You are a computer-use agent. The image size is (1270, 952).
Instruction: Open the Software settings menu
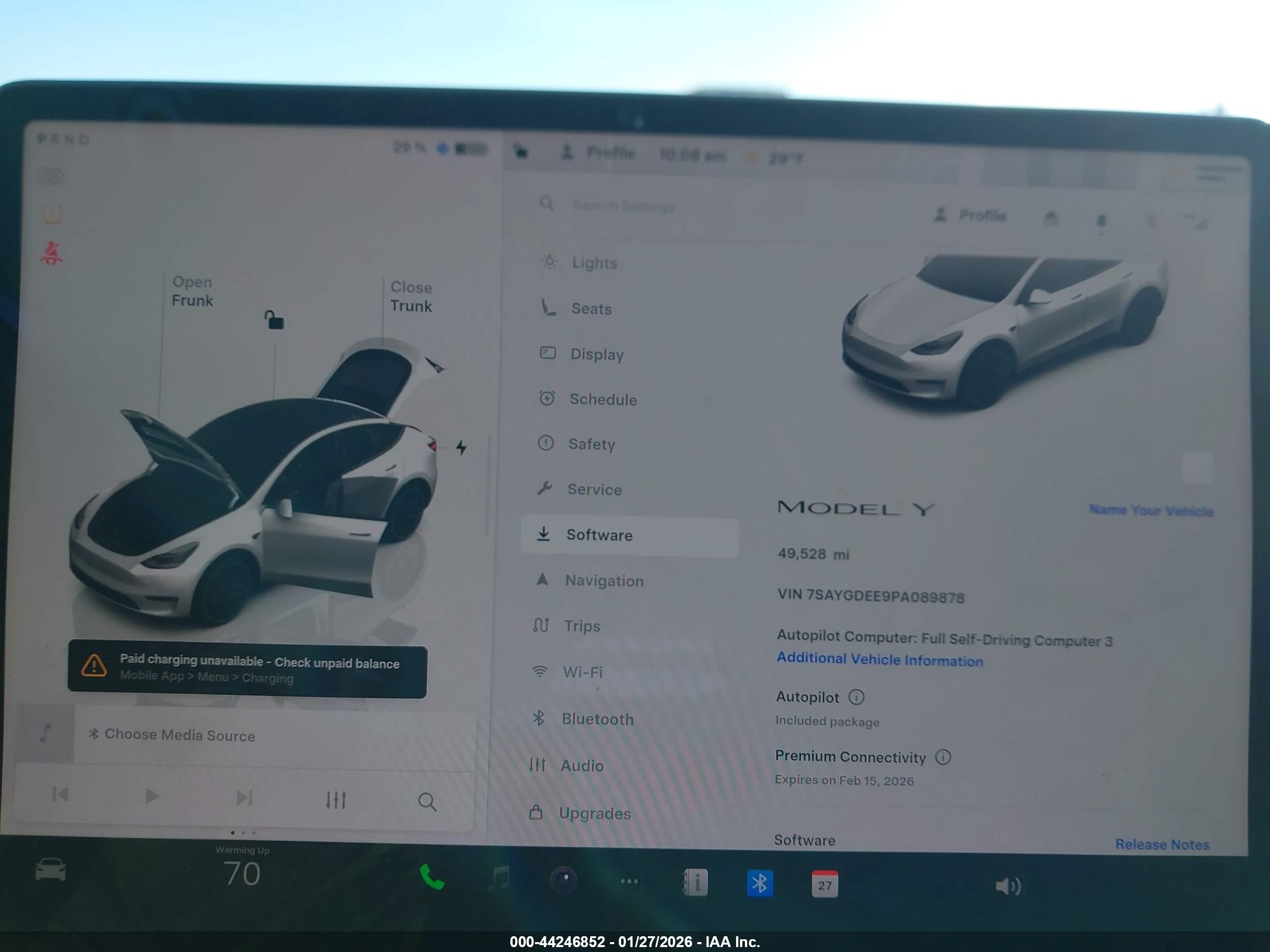[629, 536]
